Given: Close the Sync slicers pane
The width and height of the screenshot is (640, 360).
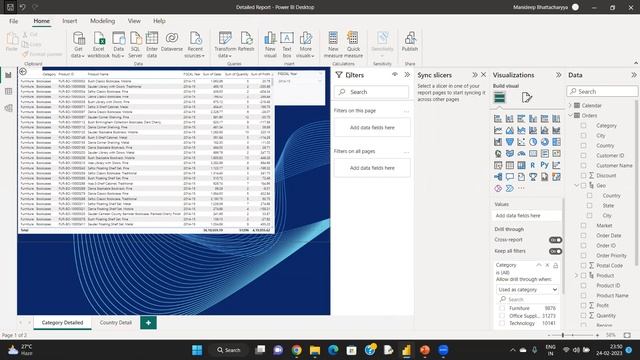Looking at the screenshot, I should (484, 75).
